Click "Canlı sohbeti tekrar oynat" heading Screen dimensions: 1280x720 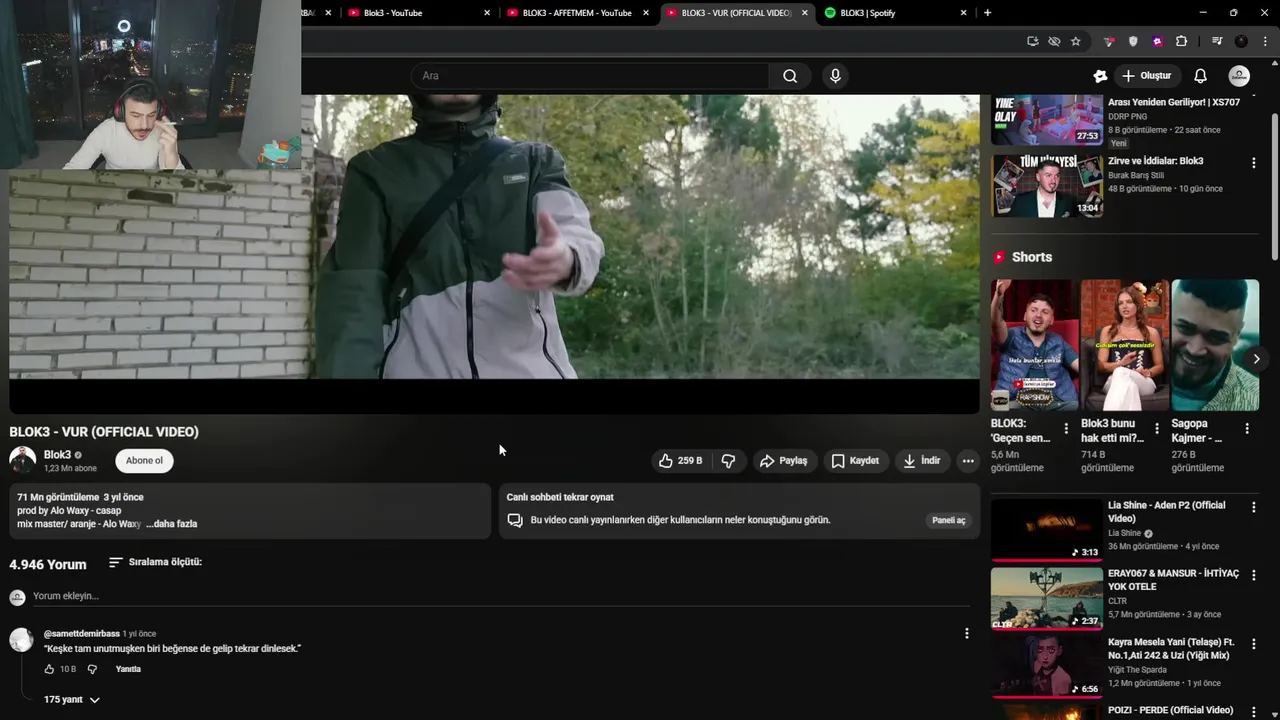point(560,497)
